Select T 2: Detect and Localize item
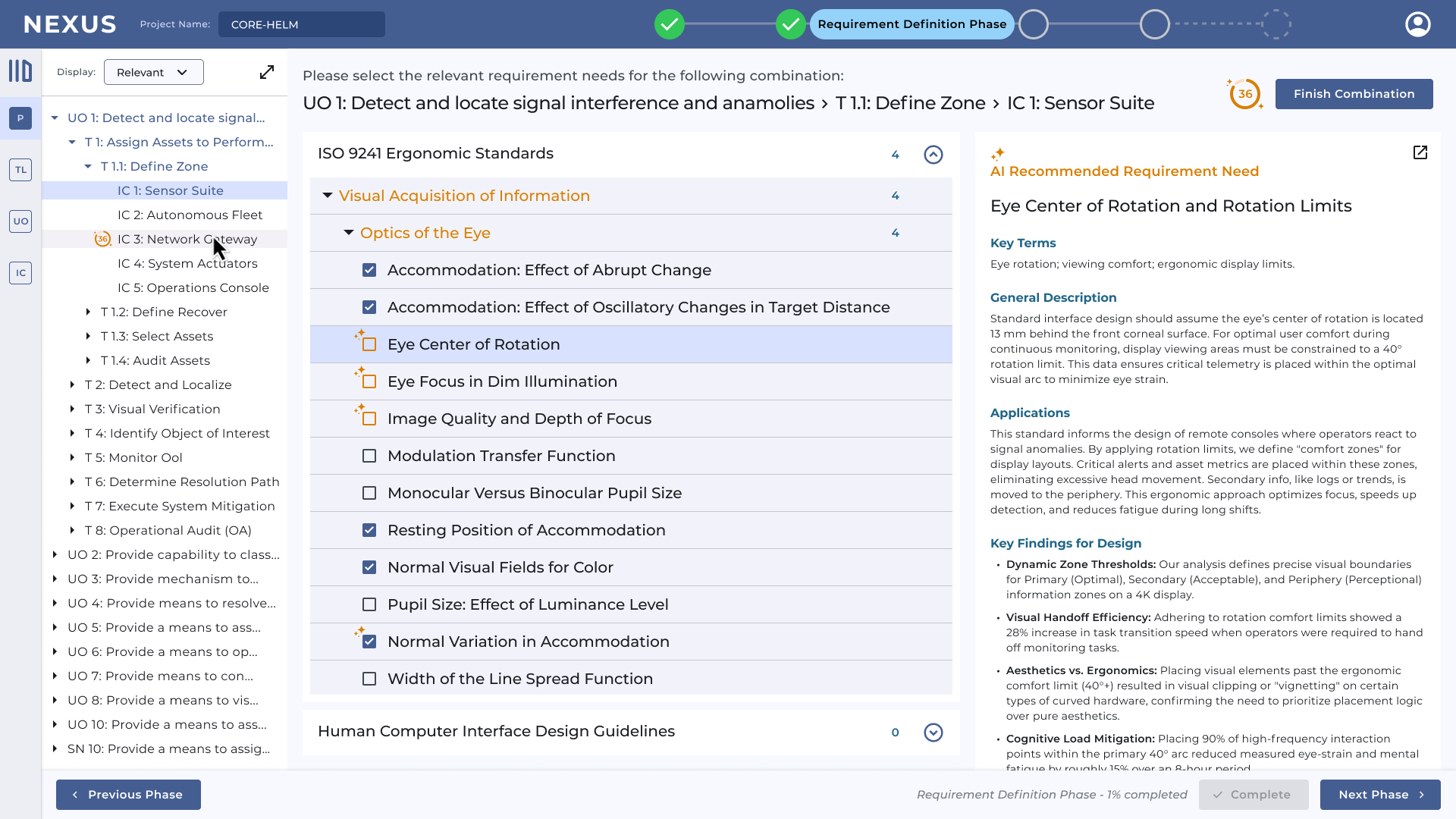Image resolution: width=1456 pixels, height=819 pixels. (x=158, y=385)
